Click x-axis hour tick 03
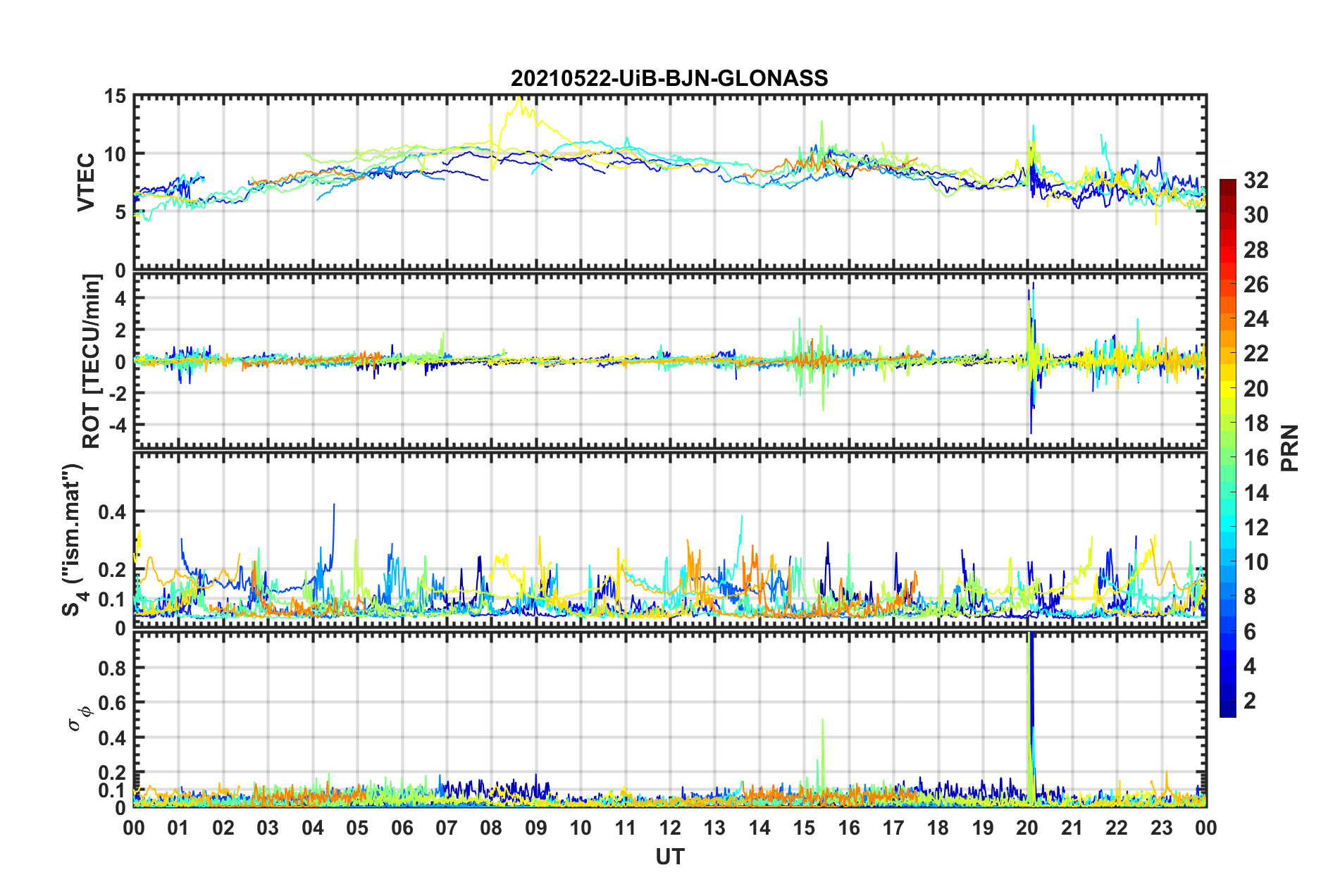 [x=268, y=828]
